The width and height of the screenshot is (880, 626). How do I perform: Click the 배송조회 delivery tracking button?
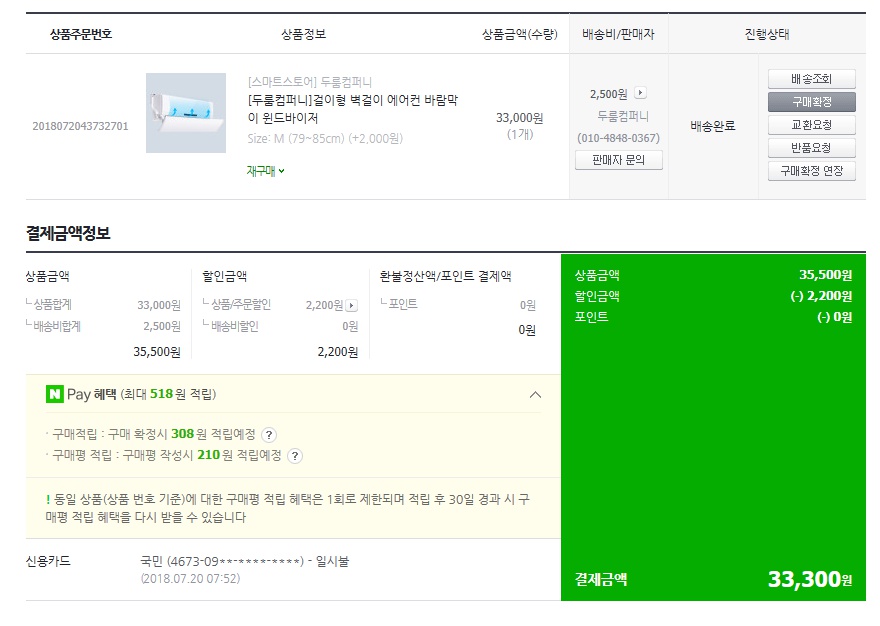812,79
